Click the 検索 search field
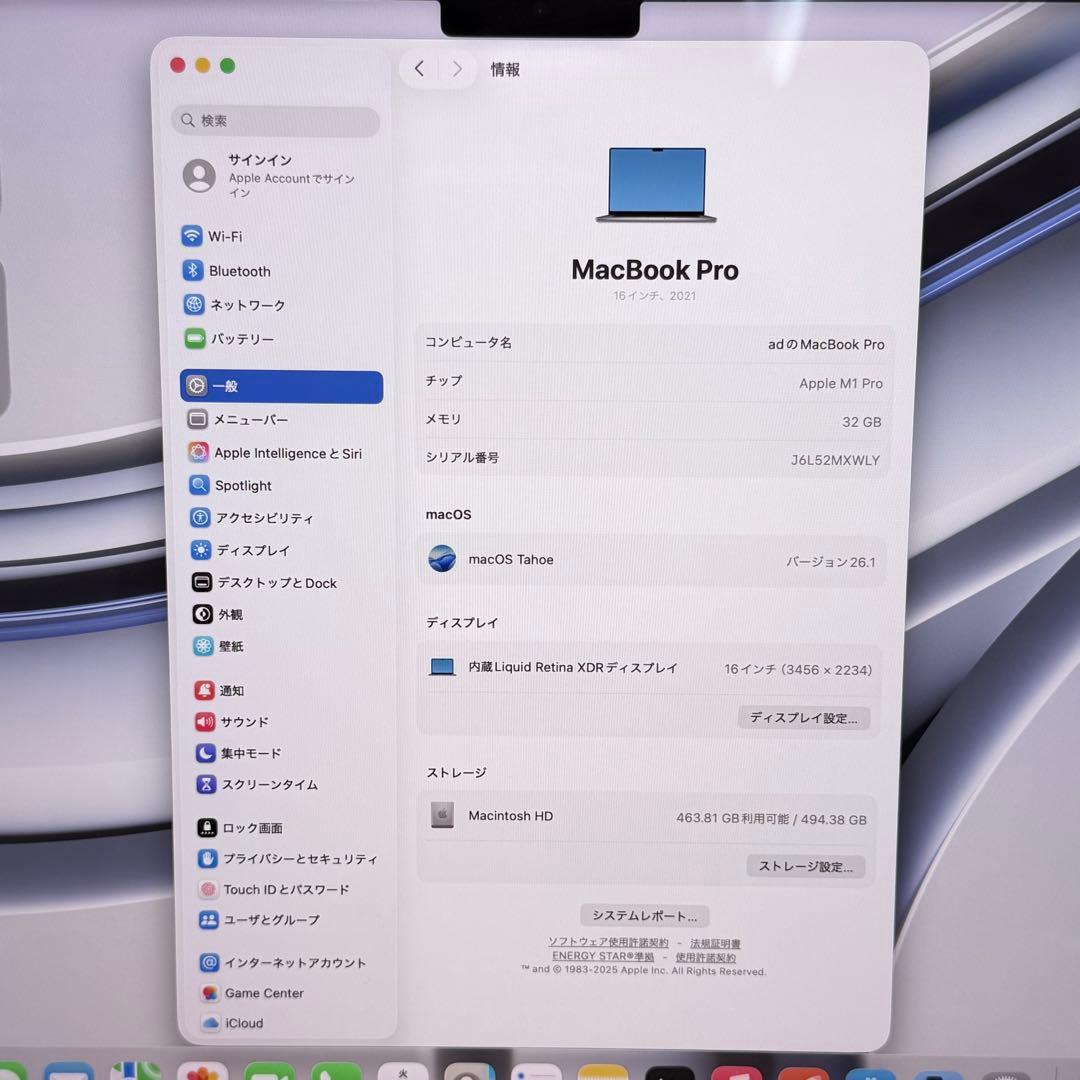 (276, 121)
